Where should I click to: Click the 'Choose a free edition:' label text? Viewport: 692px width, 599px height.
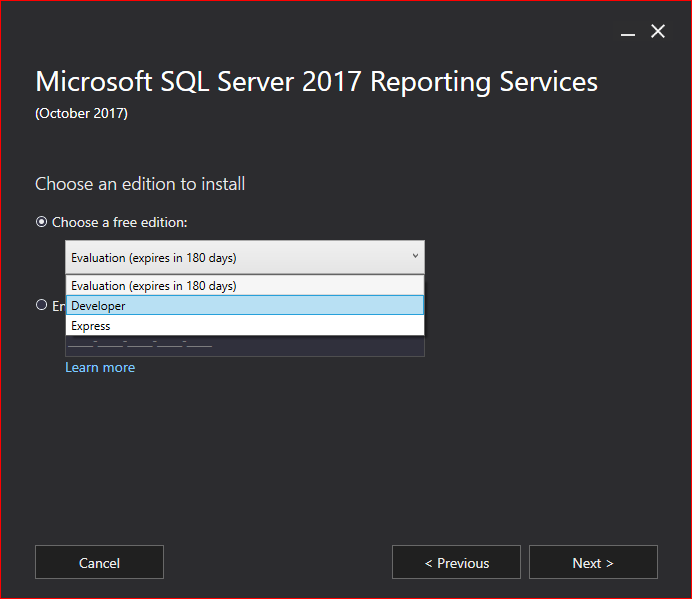(120, 222)
